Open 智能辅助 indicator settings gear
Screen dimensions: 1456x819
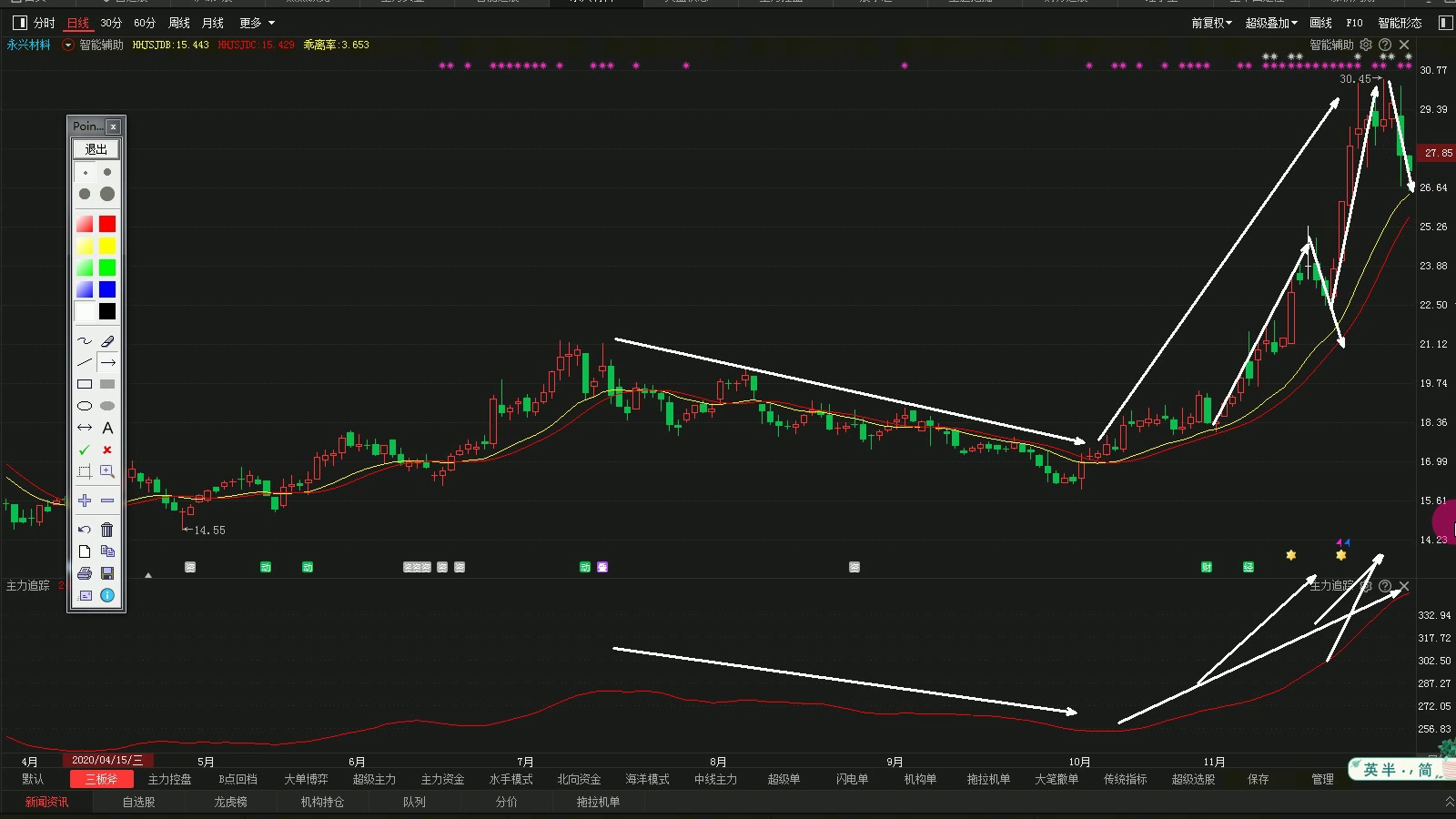click(x=1366, y=45)
